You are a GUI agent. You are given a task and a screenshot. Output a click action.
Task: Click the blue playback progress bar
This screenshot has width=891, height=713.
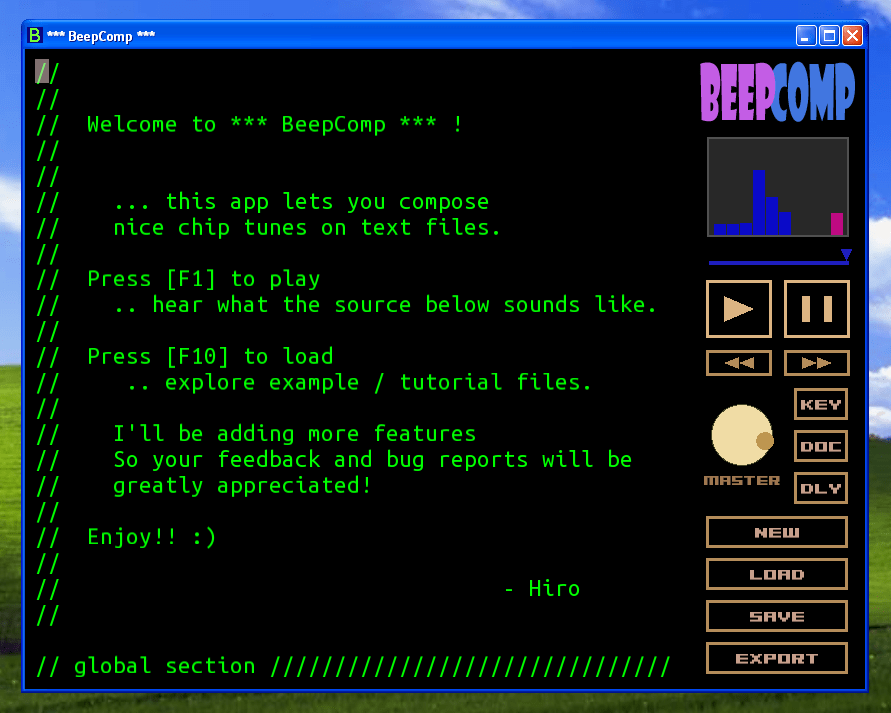pyautogui.click(x=775, y=263)
